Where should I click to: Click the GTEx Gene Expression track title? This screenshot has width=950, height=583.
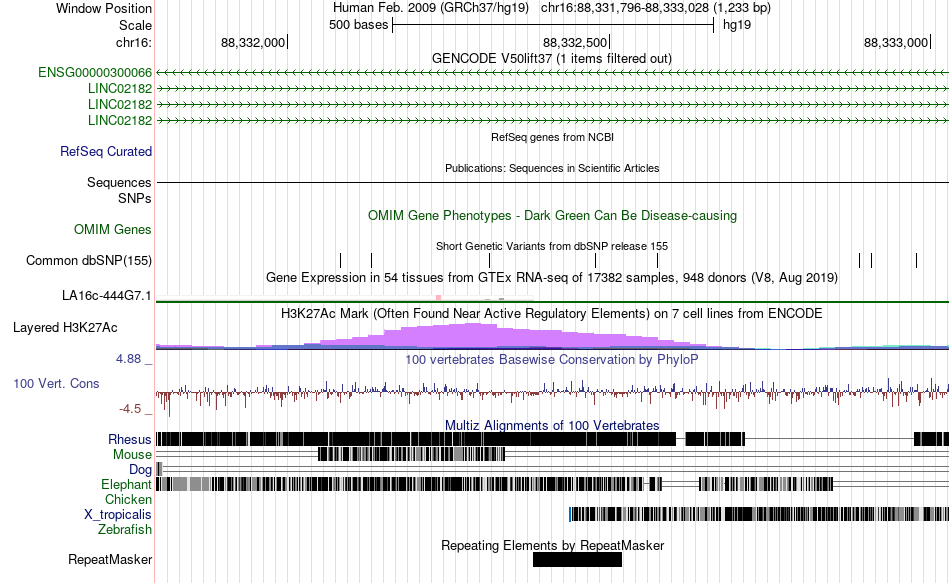(552, 278)
